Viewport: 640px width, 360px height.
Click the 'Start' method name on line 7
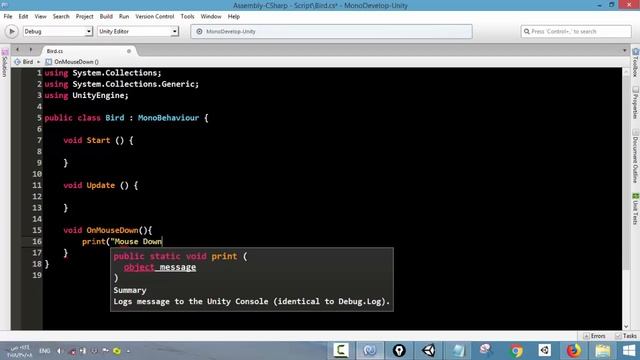(x=98, y=140)
